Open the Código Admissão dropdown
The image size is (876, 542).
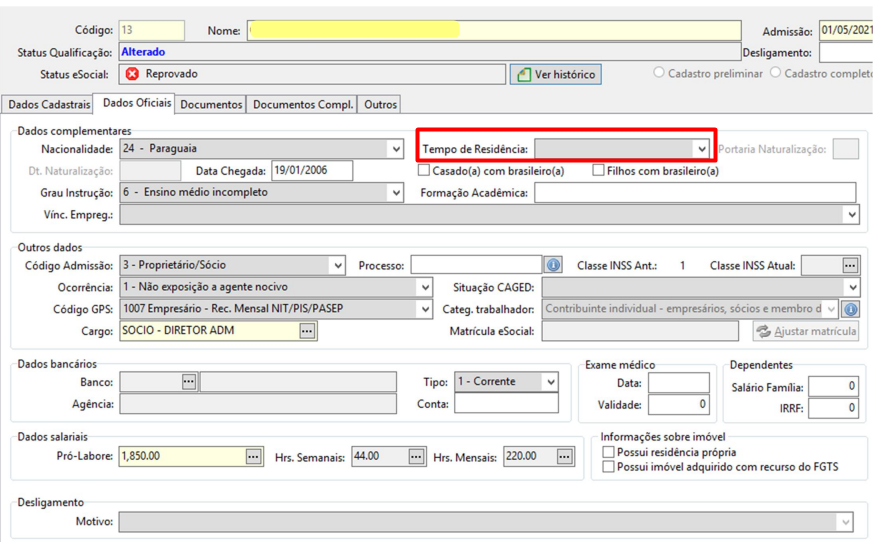338,265
